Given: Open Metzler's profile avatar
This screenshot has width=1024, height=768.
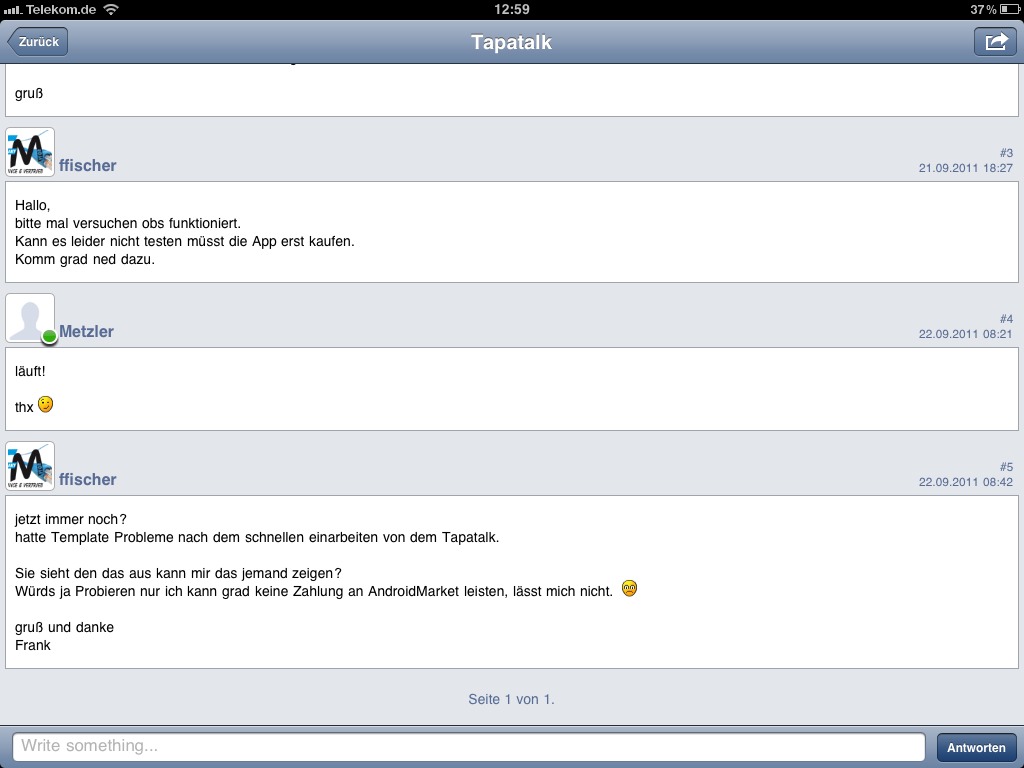Looking at the screenshot, I should click(30, 318).
